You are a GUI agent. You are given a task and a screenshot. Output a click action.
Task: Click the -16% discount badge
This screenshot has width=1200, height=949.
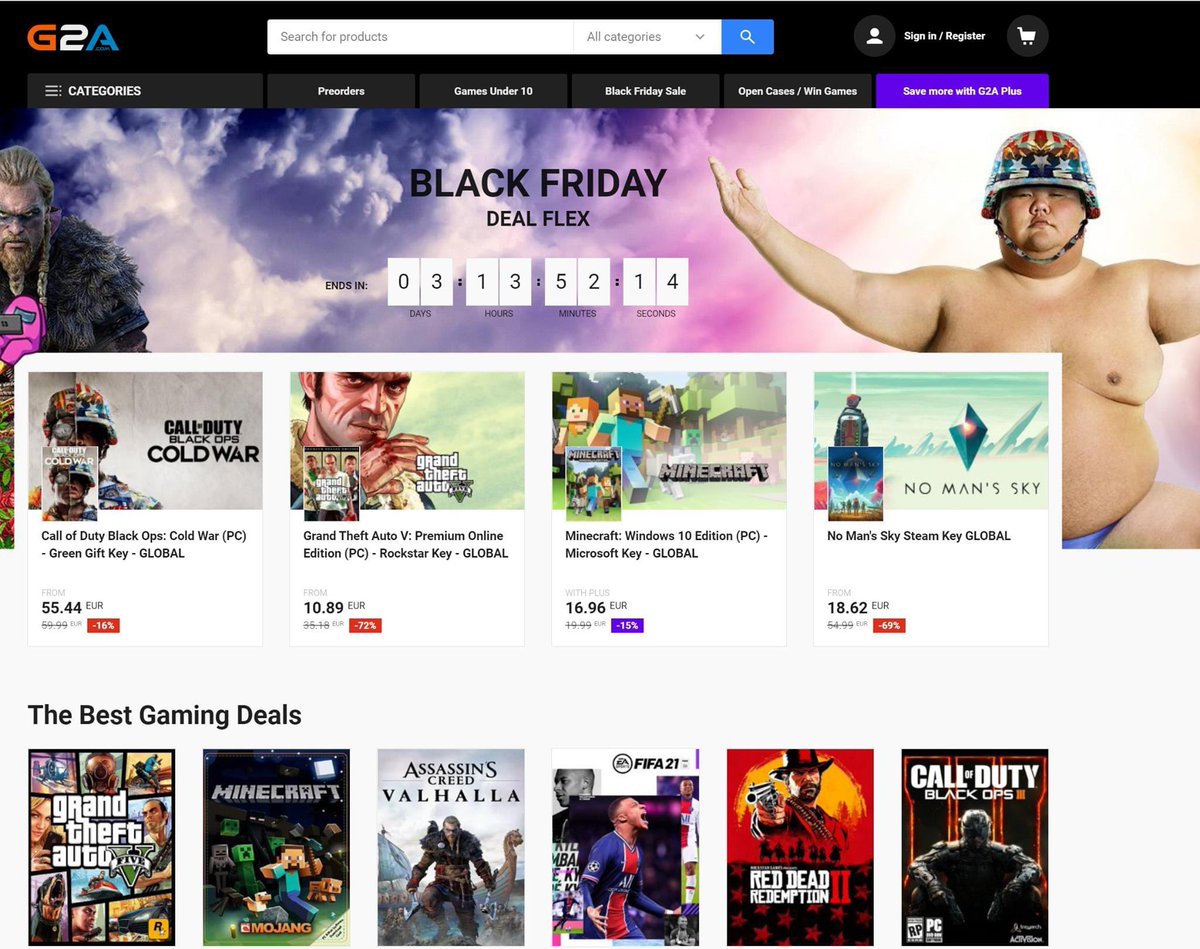[x=103, y=626]
